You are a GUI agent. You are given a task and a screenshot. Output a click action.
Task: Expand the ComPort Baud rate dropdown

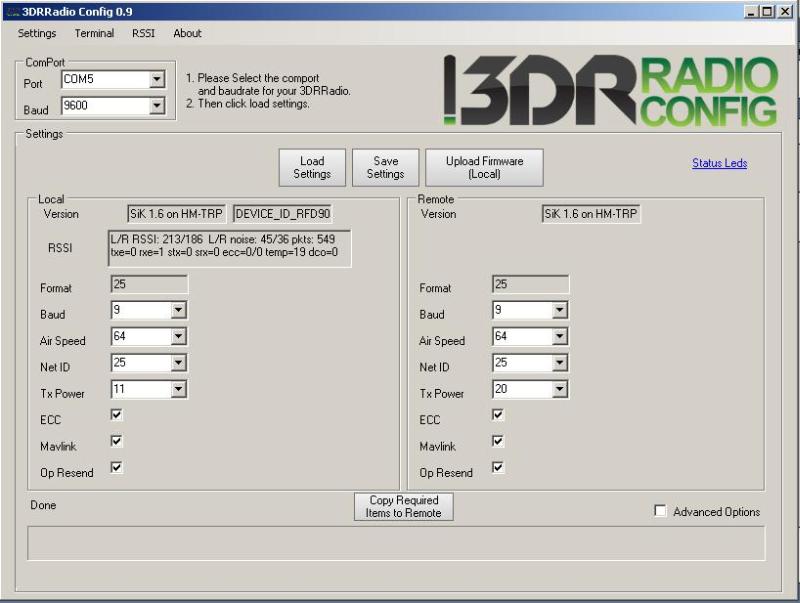[156, 106]
